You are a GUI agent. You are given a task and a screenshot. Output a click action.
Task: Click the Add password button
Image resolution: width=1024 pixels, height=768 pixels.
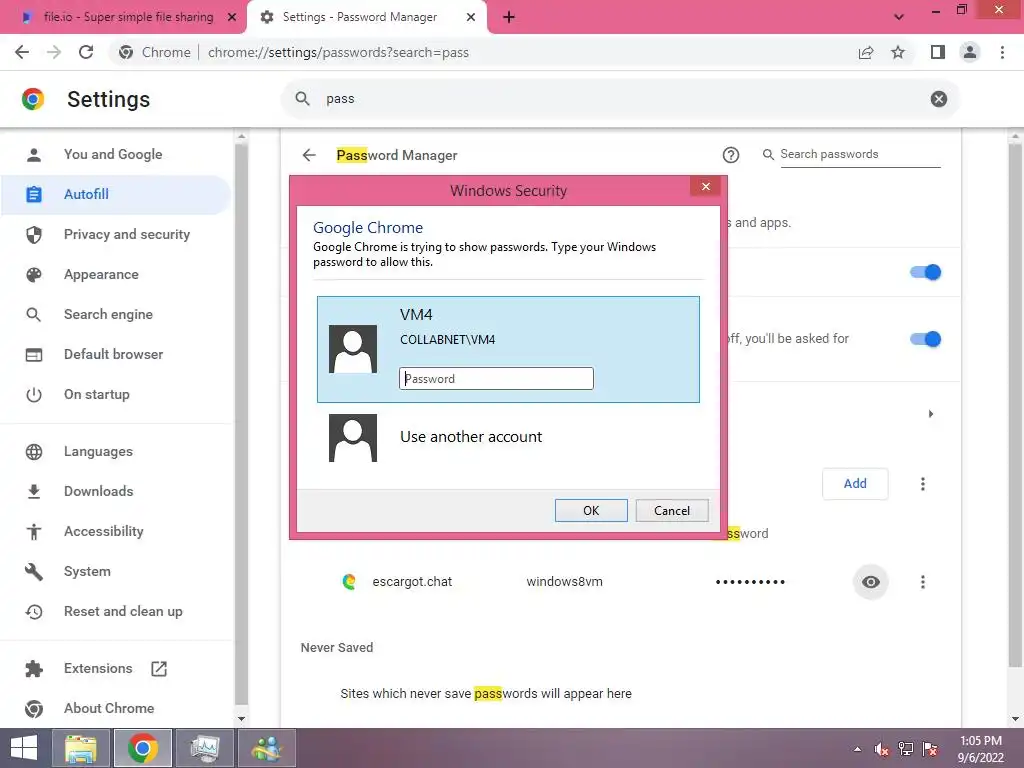click(x=855, y=484)
